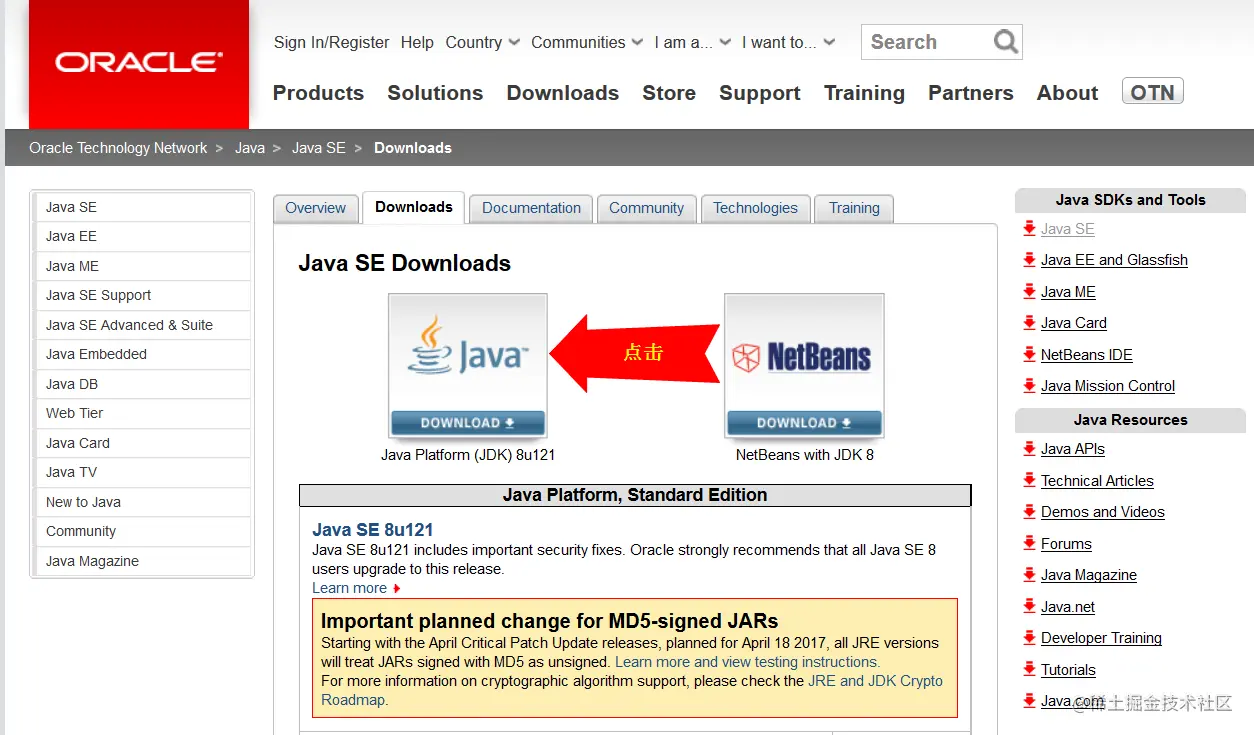Click the red arrow after Learn more
Viewport: 1254px width, 735px height.
(397, 589)
